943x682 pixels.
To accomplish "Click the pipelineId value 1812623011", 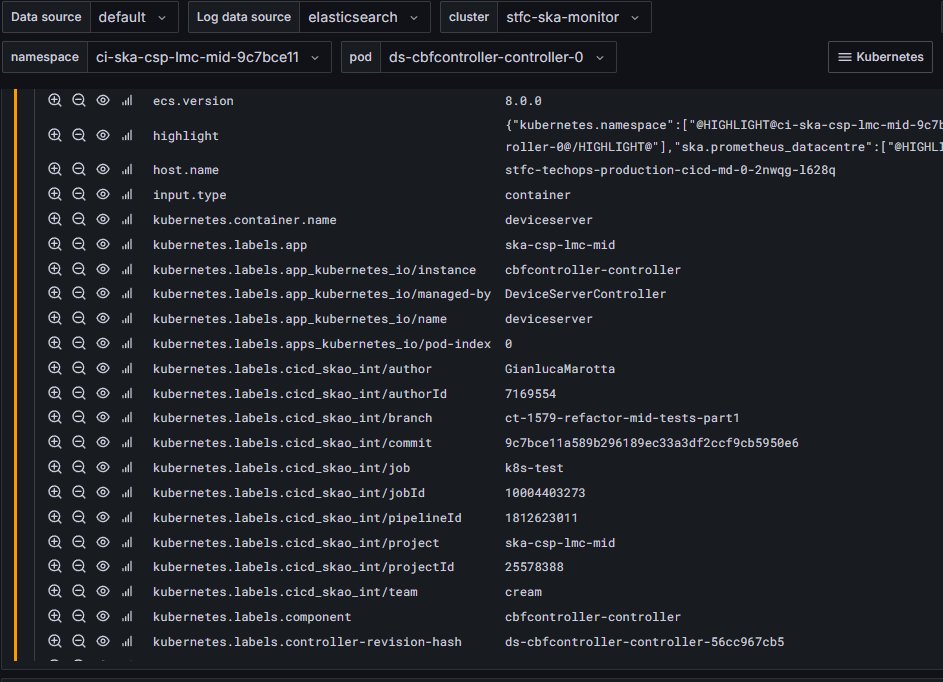I will 541,518.
